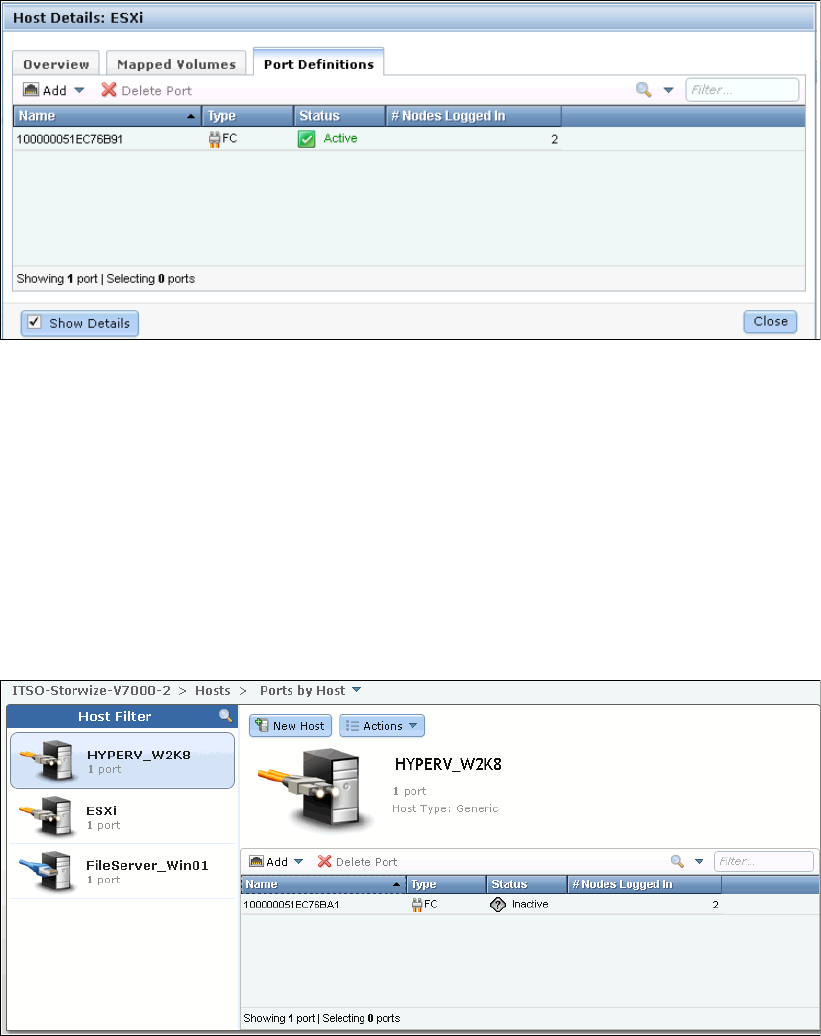This screenshot has width=821, height=1036.
Task: Click the search magnifier icon in Host Details
Action: 645,90
